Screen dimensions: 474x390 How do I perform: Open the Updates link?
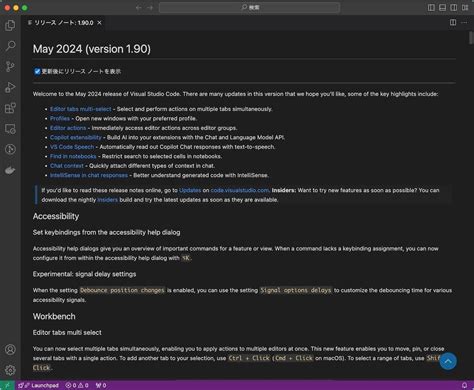[x=190, y=190]
